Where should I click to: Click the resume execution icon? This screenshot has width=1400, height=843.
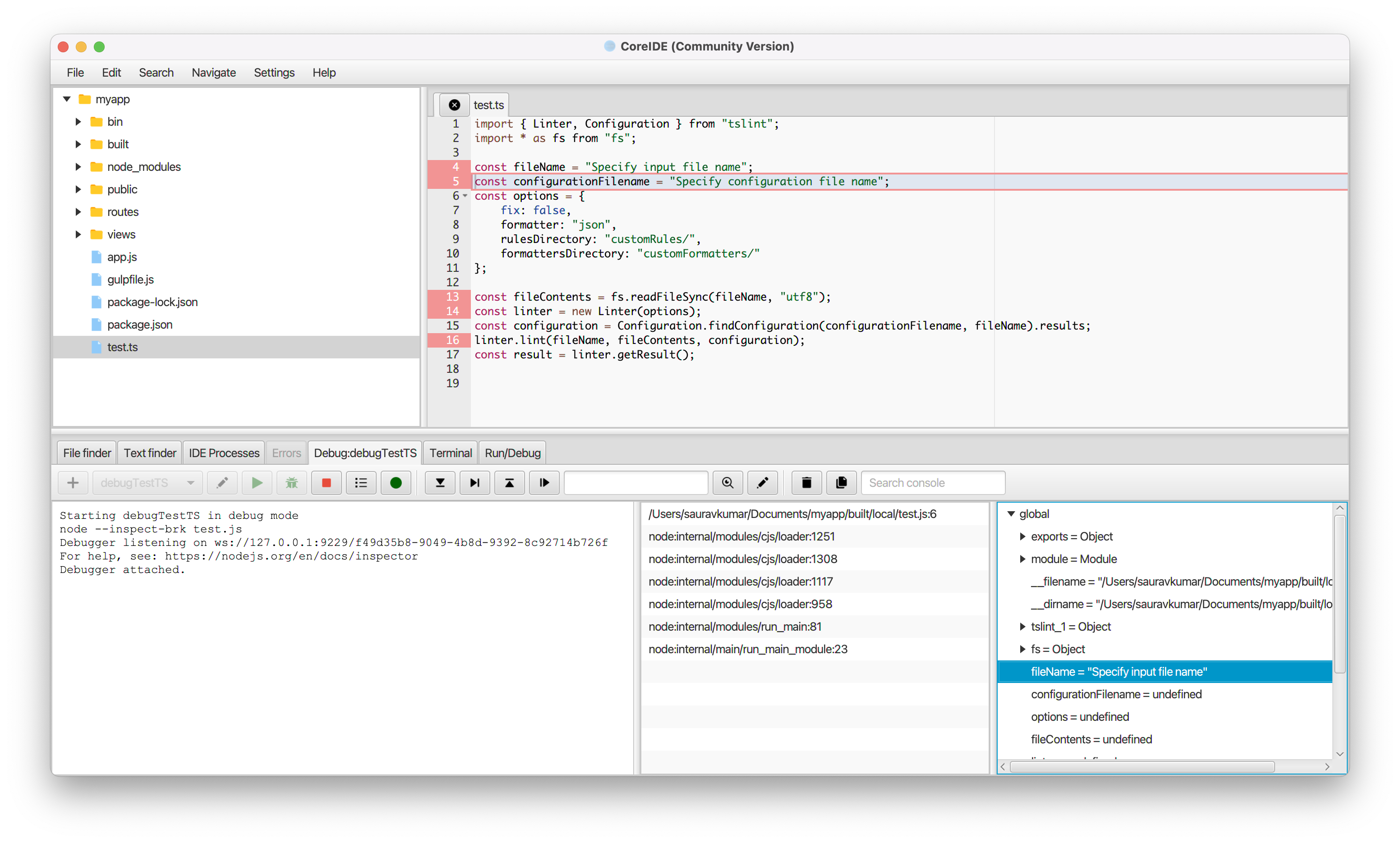544,483
